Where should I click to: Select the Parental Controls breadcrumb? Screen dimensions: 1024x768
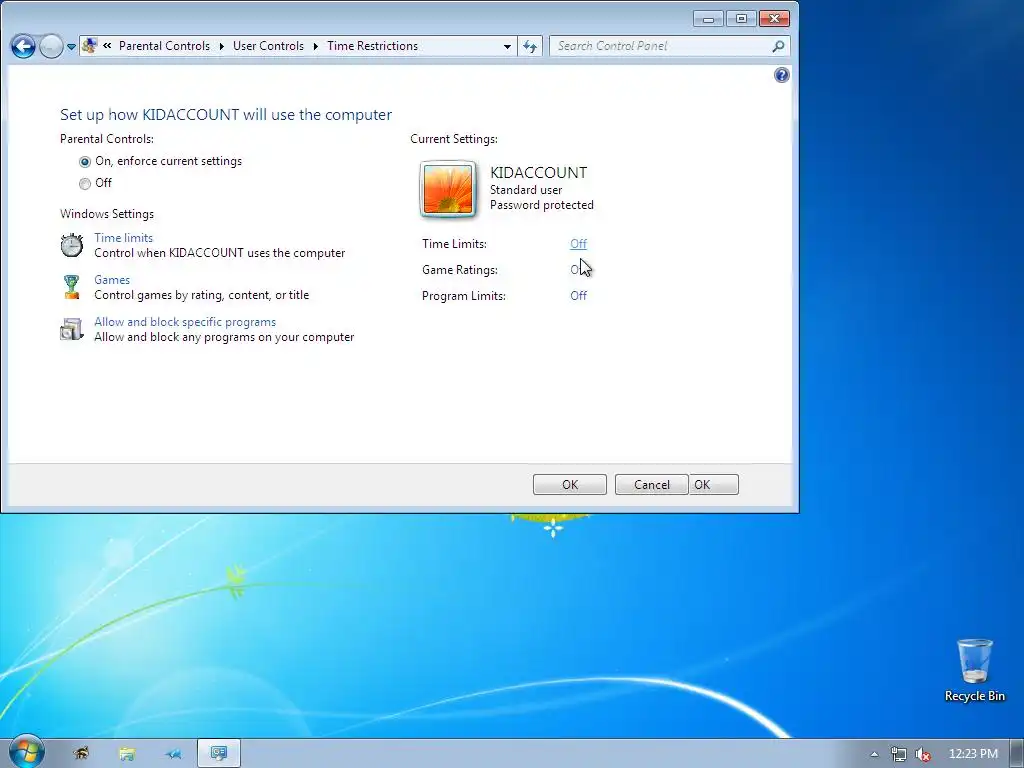click(164, 46)
